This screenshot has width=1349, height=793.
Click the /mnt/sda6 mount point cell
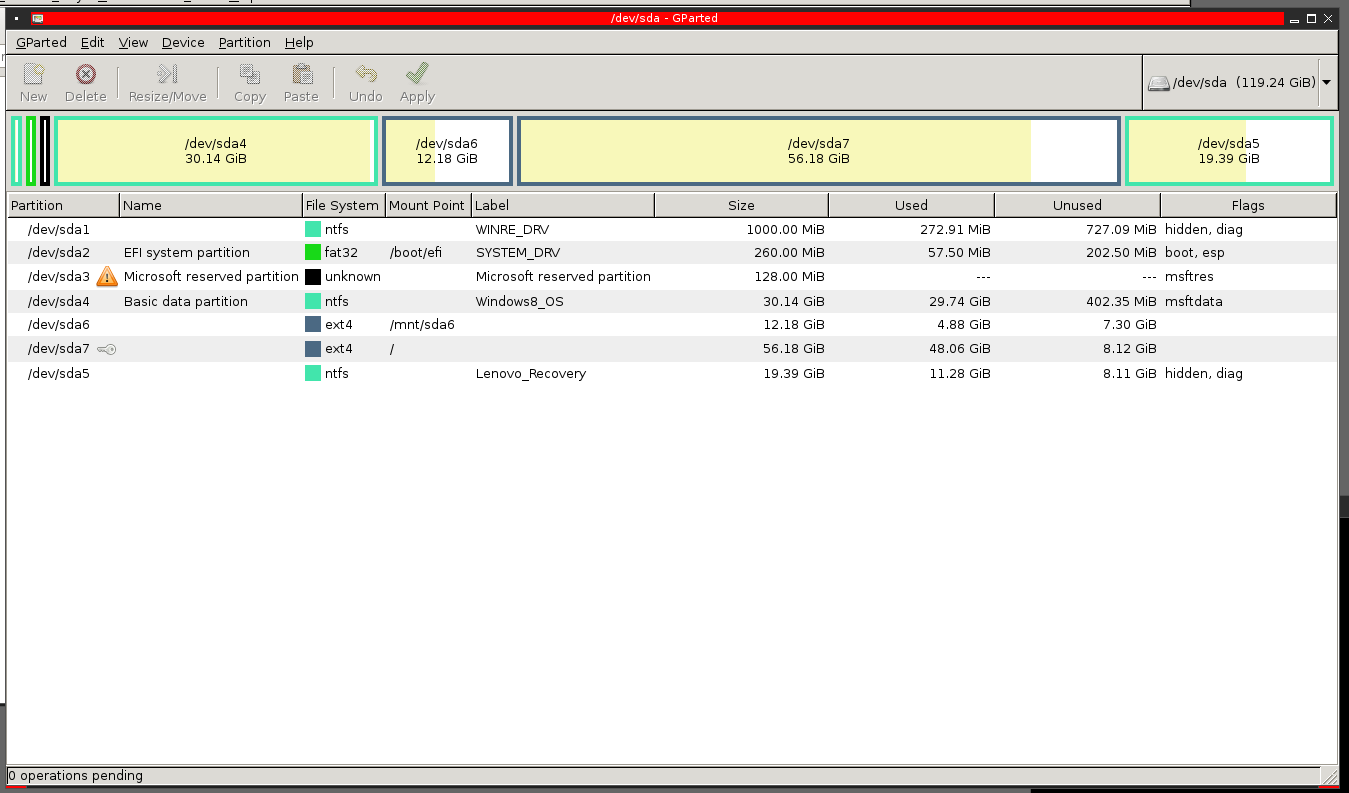pos(422,325)
